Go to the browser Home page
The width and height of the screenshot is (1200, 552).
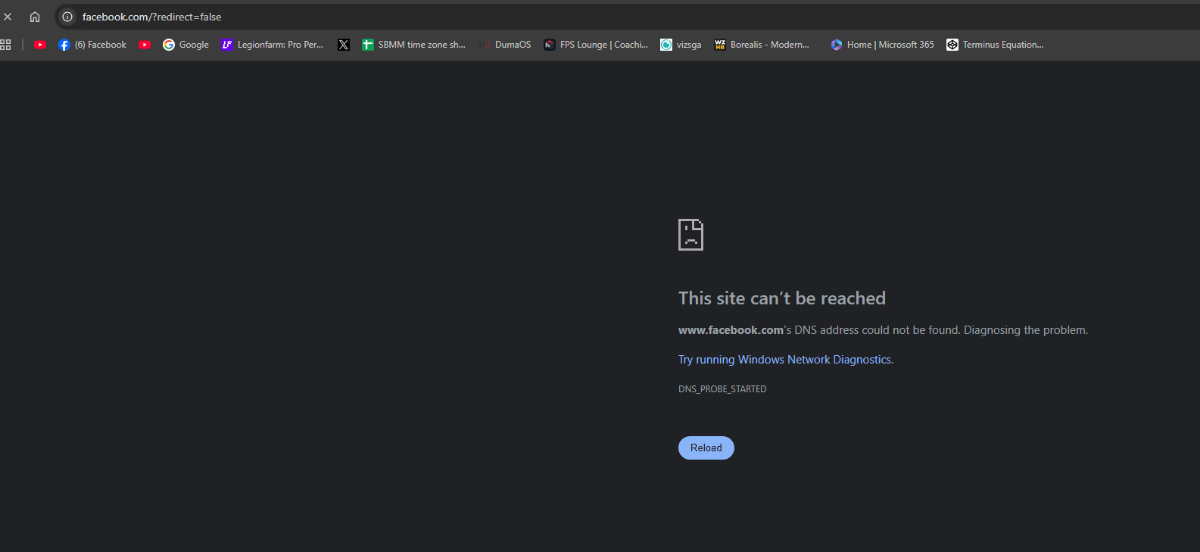pos(35,17)
